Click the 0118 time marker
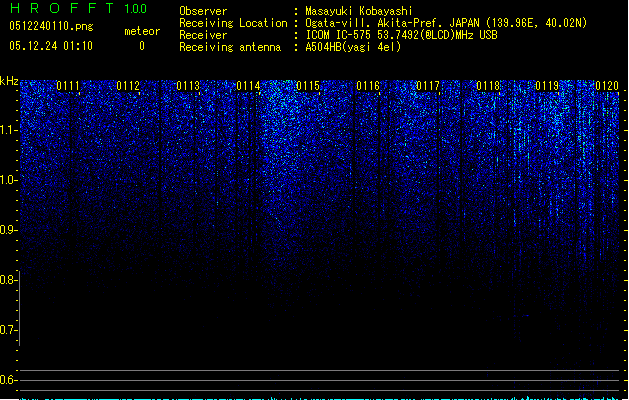This screenshot has width=629, height=400. [488, 86]
